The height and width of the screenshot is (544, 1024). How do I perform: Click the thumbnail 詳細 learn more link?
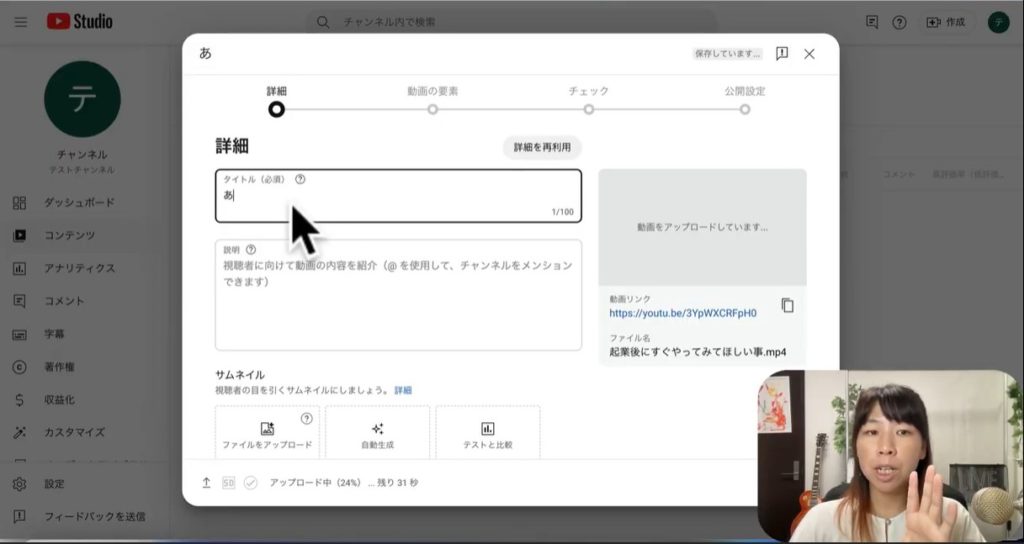click(402, 390)
